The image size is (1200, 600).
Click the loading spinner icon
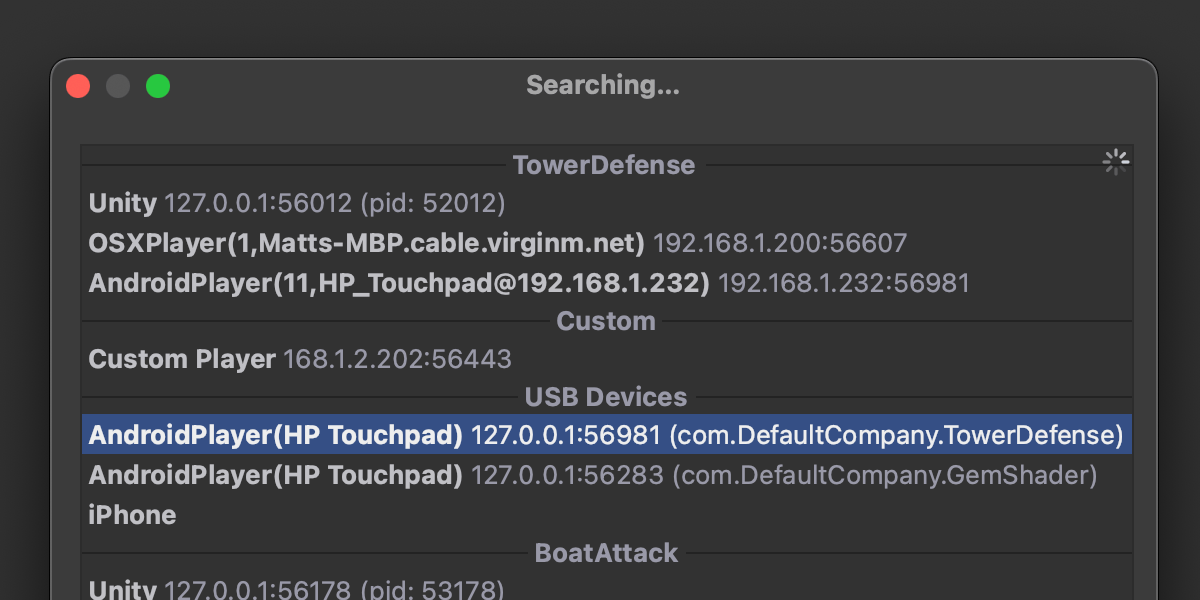[x=1115, y=163]
